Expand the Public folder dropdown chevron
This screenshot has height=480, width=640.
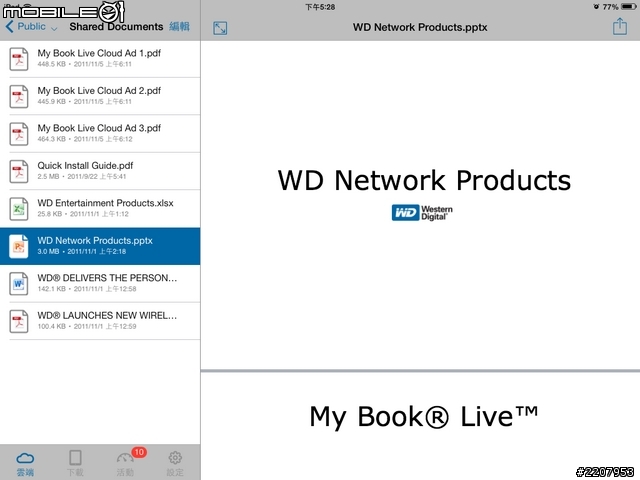tap(54, 29)
